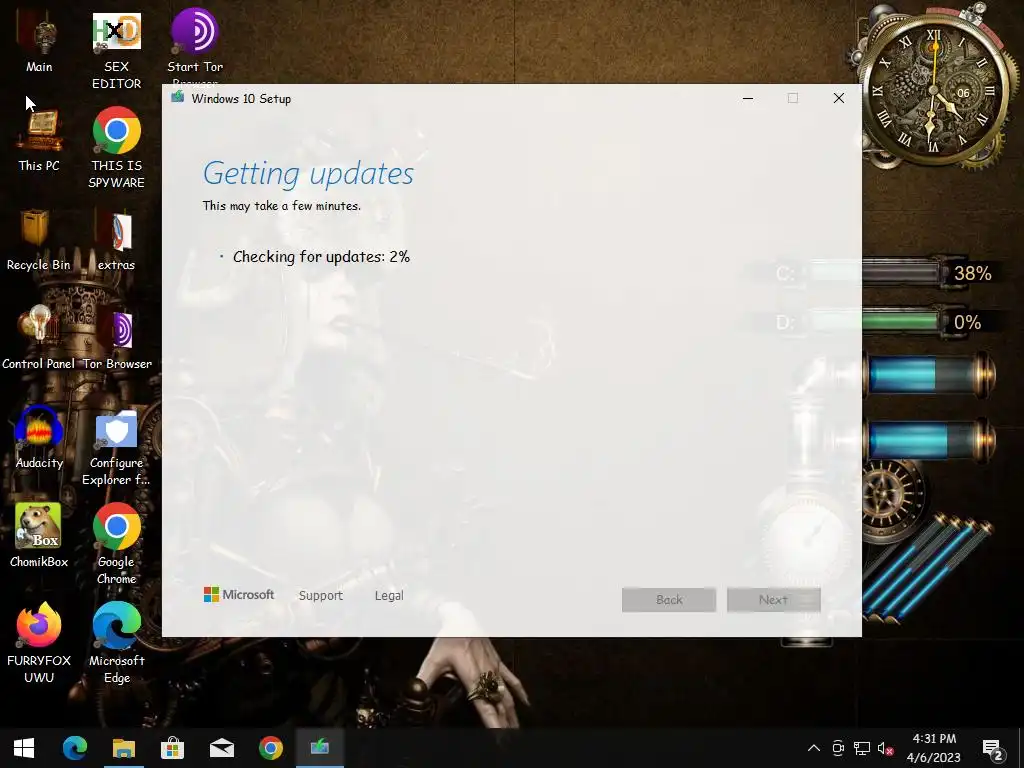The height and width of the screenshot is (768, 1024).
Task: Click the Meet Now tray icon
Action: coord(838,748)
